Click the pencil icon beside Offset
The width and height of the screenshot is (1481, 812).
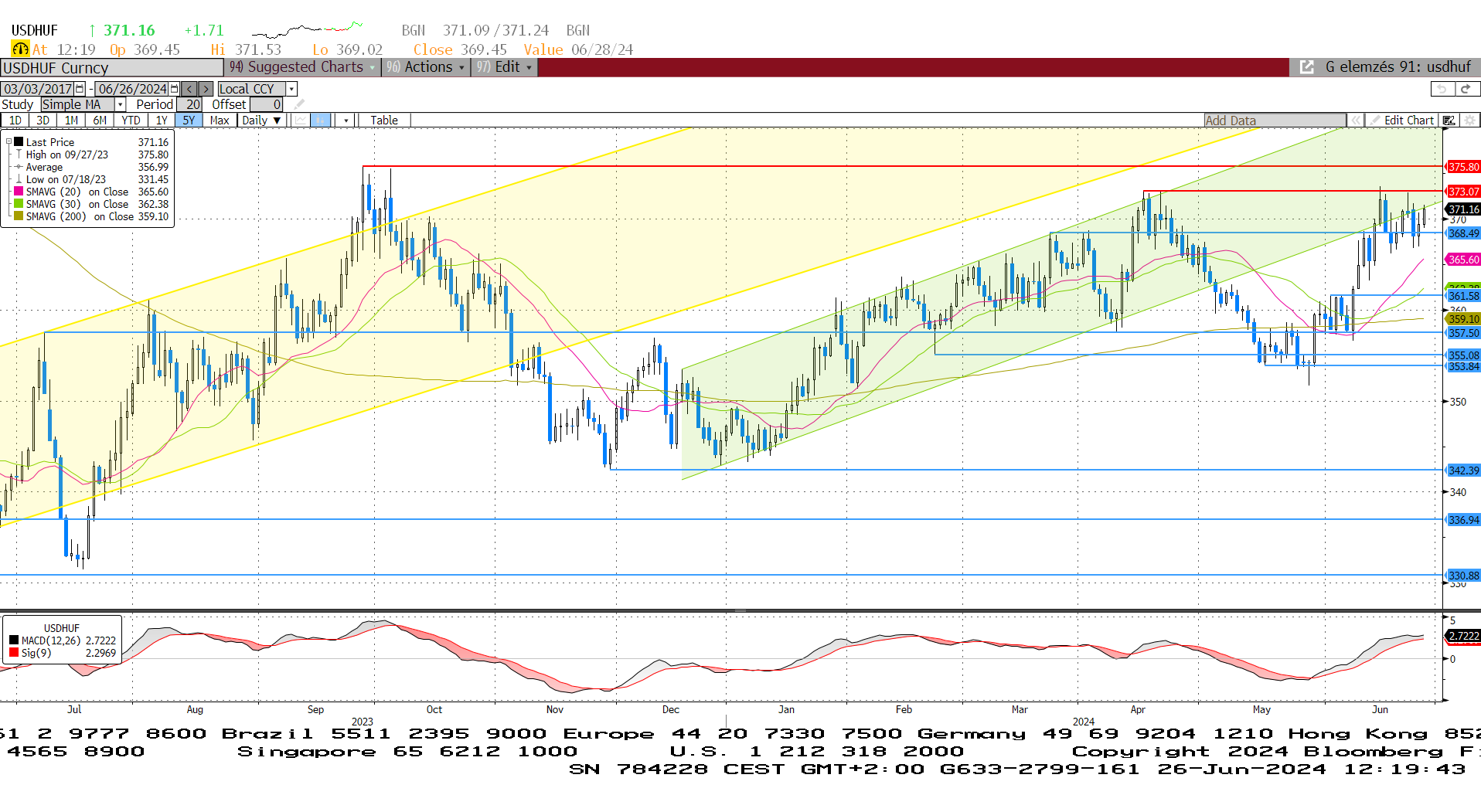coord(300,104)
